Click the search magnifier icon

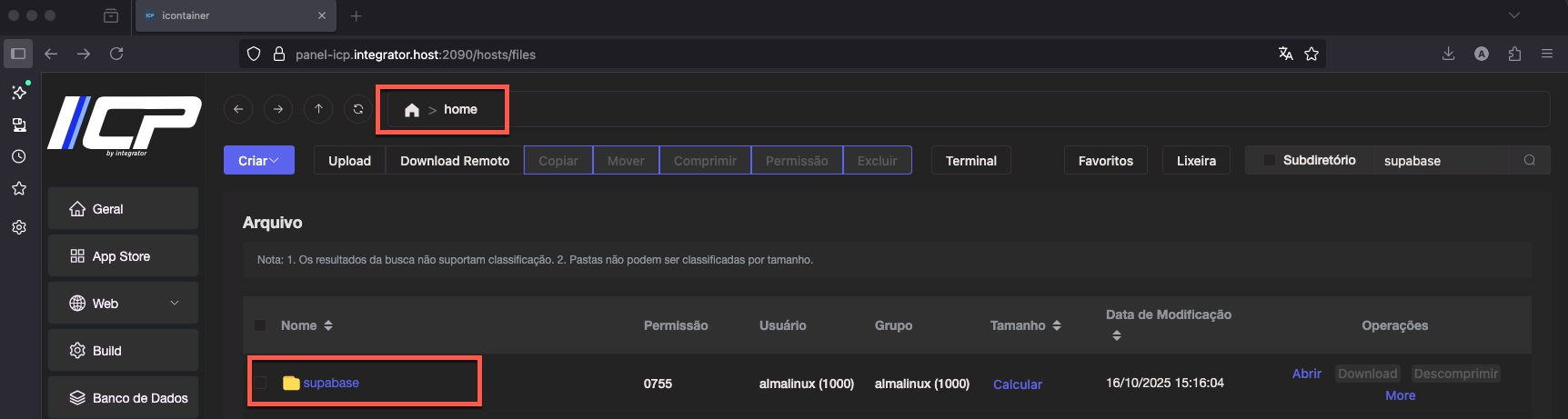click(x=1530, y=160)
